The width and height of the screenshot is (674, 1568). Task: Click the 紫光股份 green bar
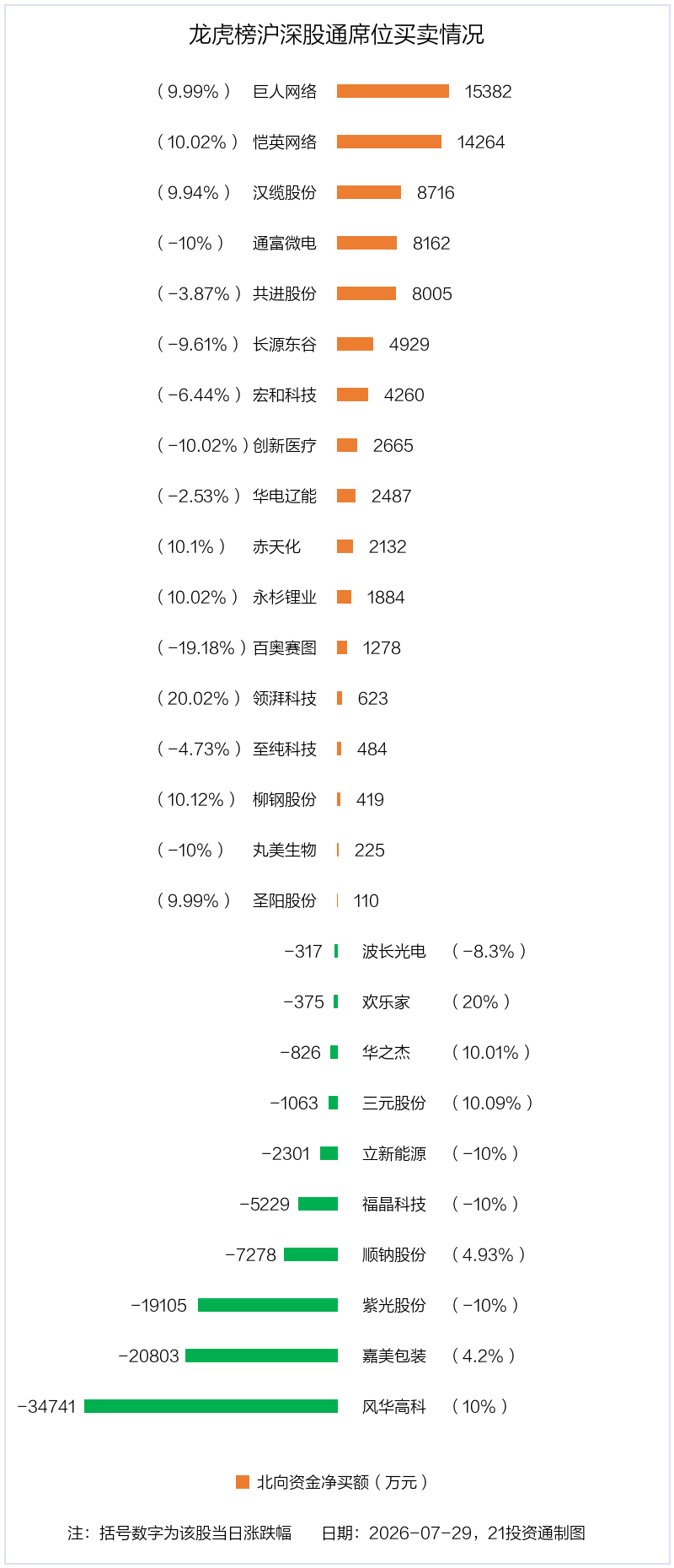(268, 1305)
